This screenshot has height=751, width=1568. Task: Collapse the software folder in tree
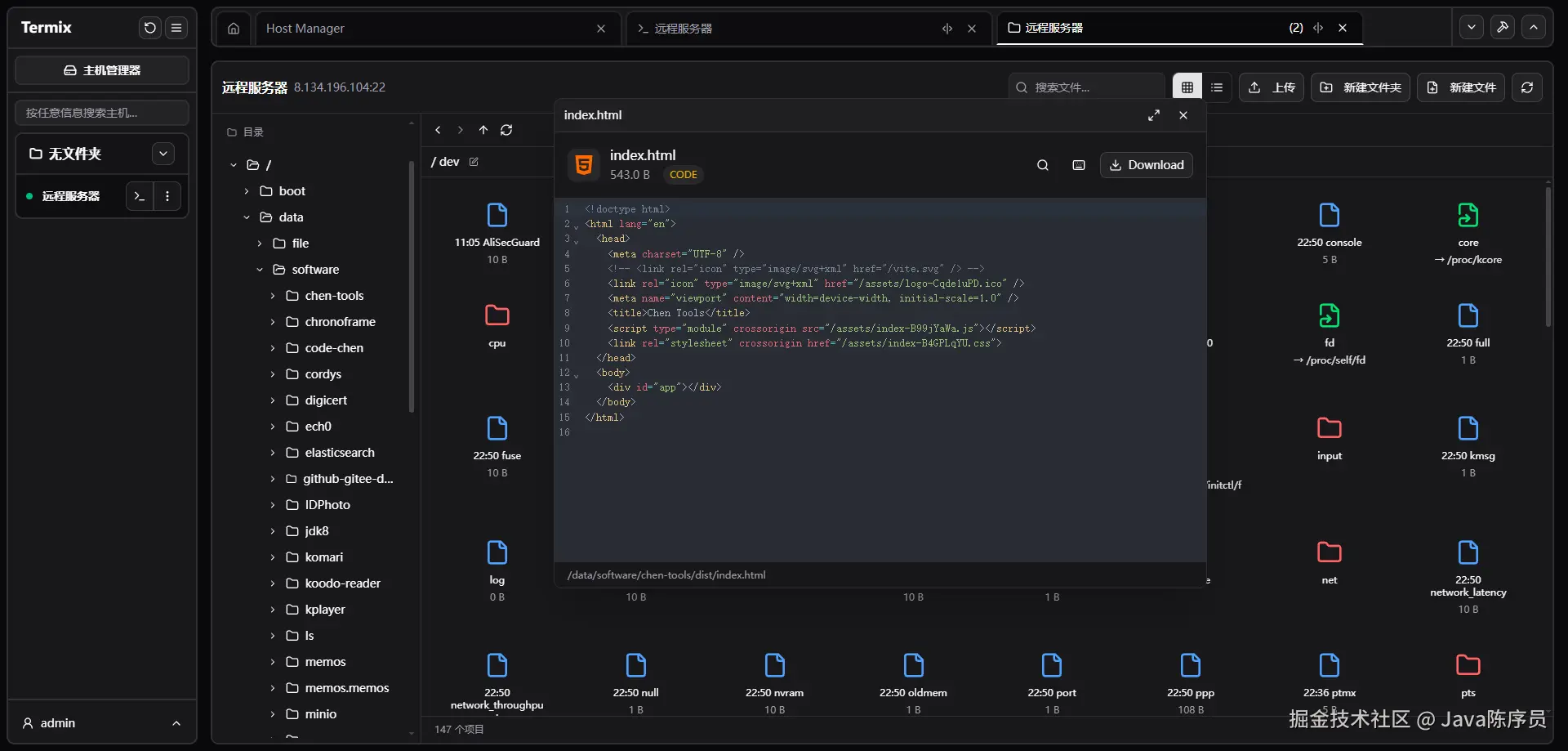[x=260, y=270]
